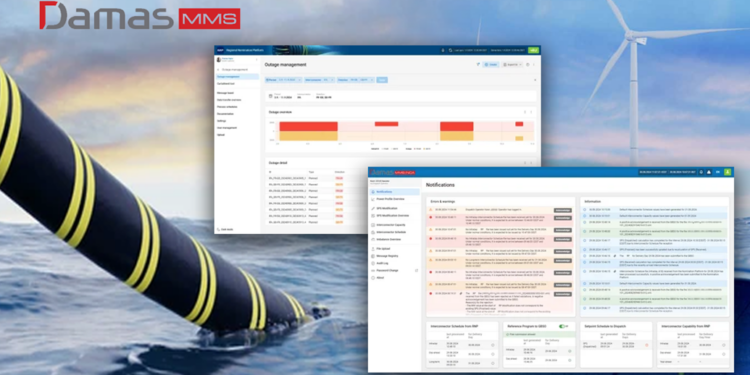Screen dimensions: 750x375
Task: Toggle the Reference Program to GBSO switch
Action: [562, 326]
